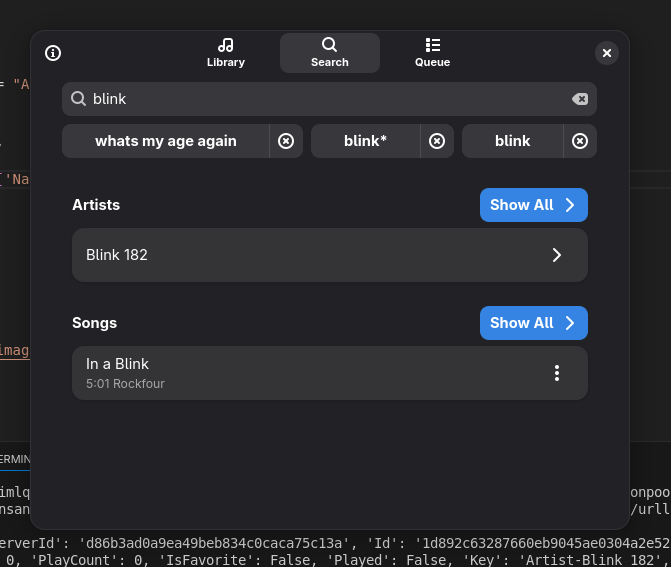Switch to the Library tab

coord(226,53)
